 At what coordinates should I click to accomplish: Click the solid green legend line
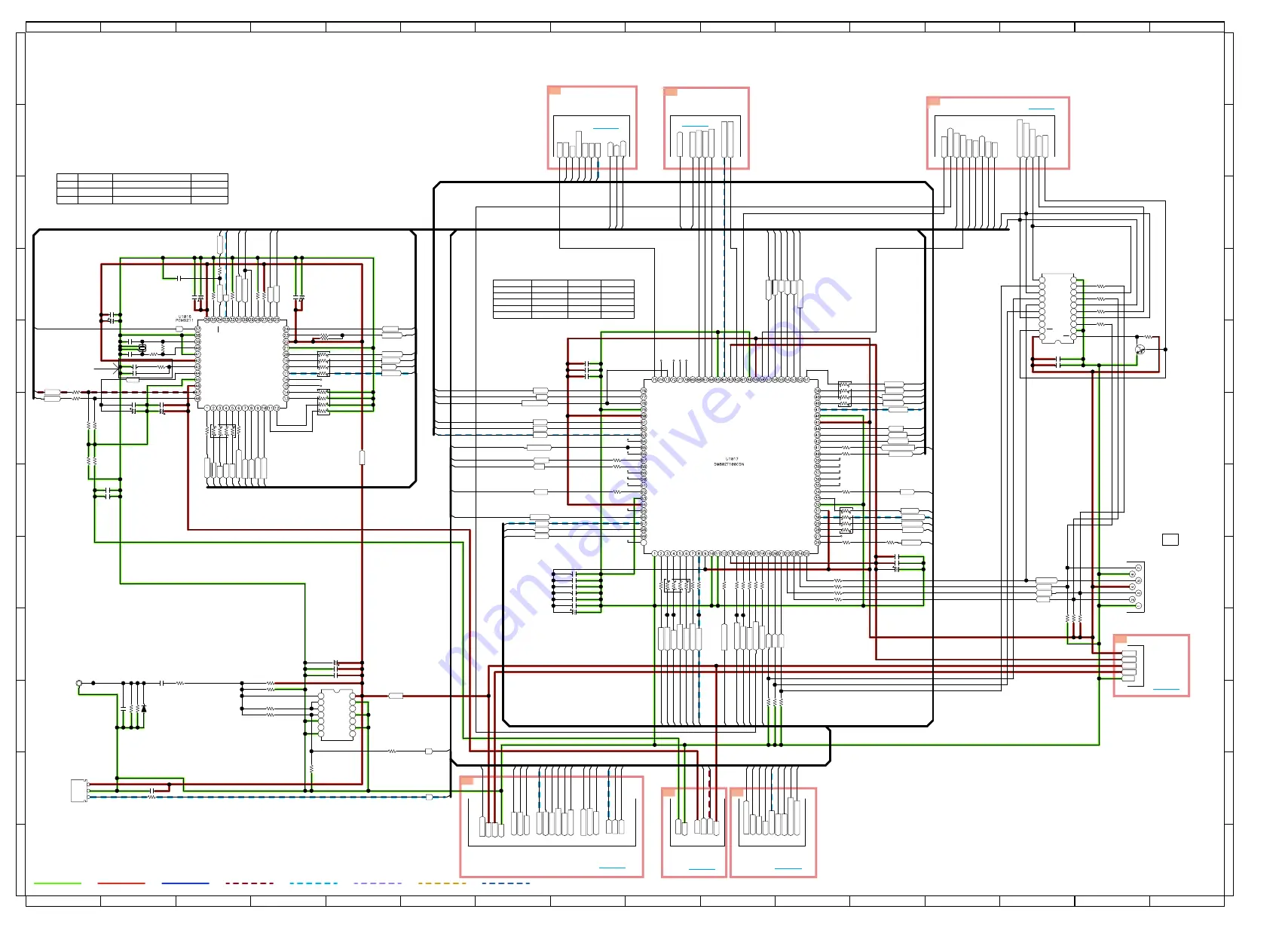click(x=57, y=883)
